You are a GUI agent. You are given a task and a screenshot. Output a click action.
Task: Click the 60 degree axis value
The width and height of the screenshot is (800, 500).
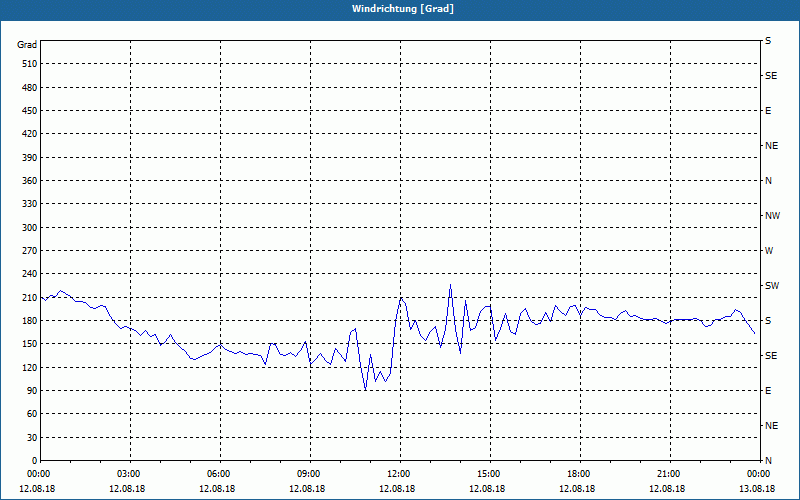coord(32,414)
